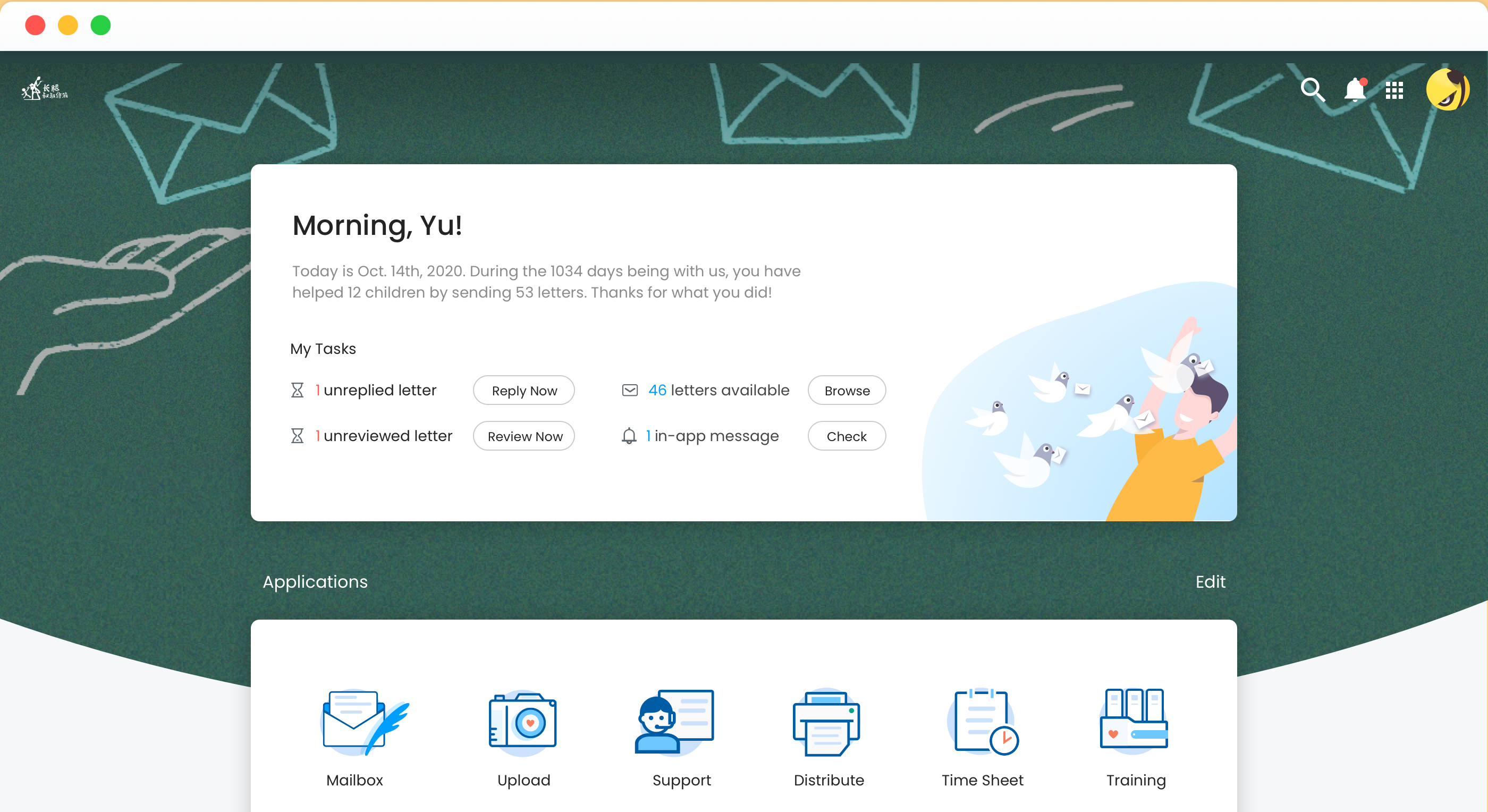This screenshot has width=1488, height=812.
Task: Click the '1 unreplied letter' text
Action: click(x=376, y=391)
